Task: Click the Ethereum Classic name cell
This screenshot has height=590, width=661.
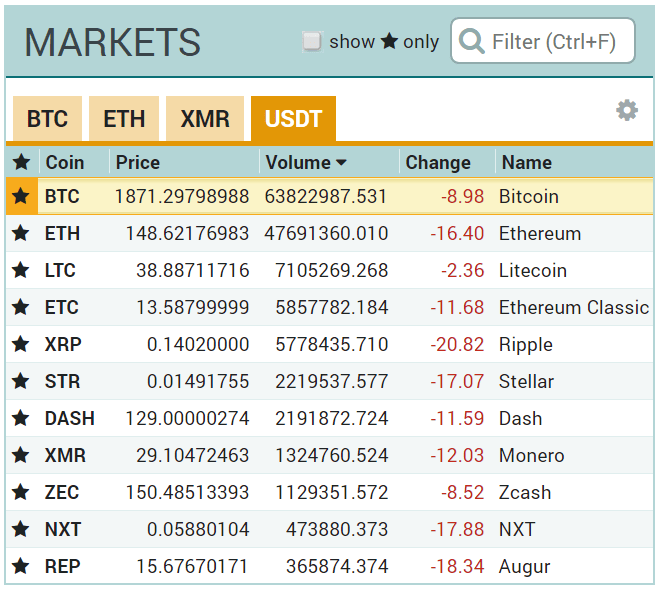Action: 574,307
